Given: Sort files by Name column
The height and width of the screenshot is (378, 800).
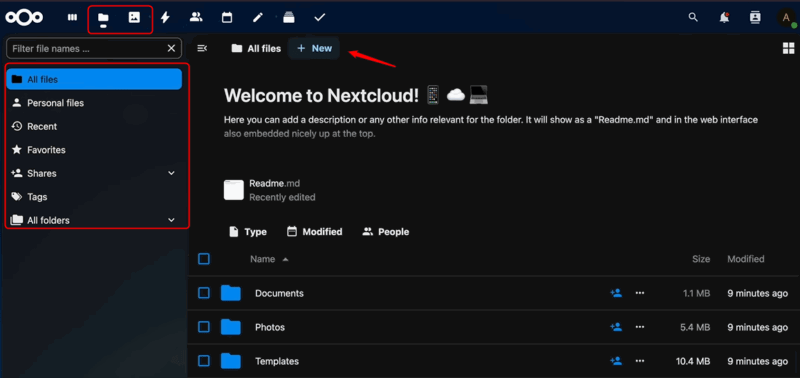Looking at the screenshot, I should [x=269, y=259].
